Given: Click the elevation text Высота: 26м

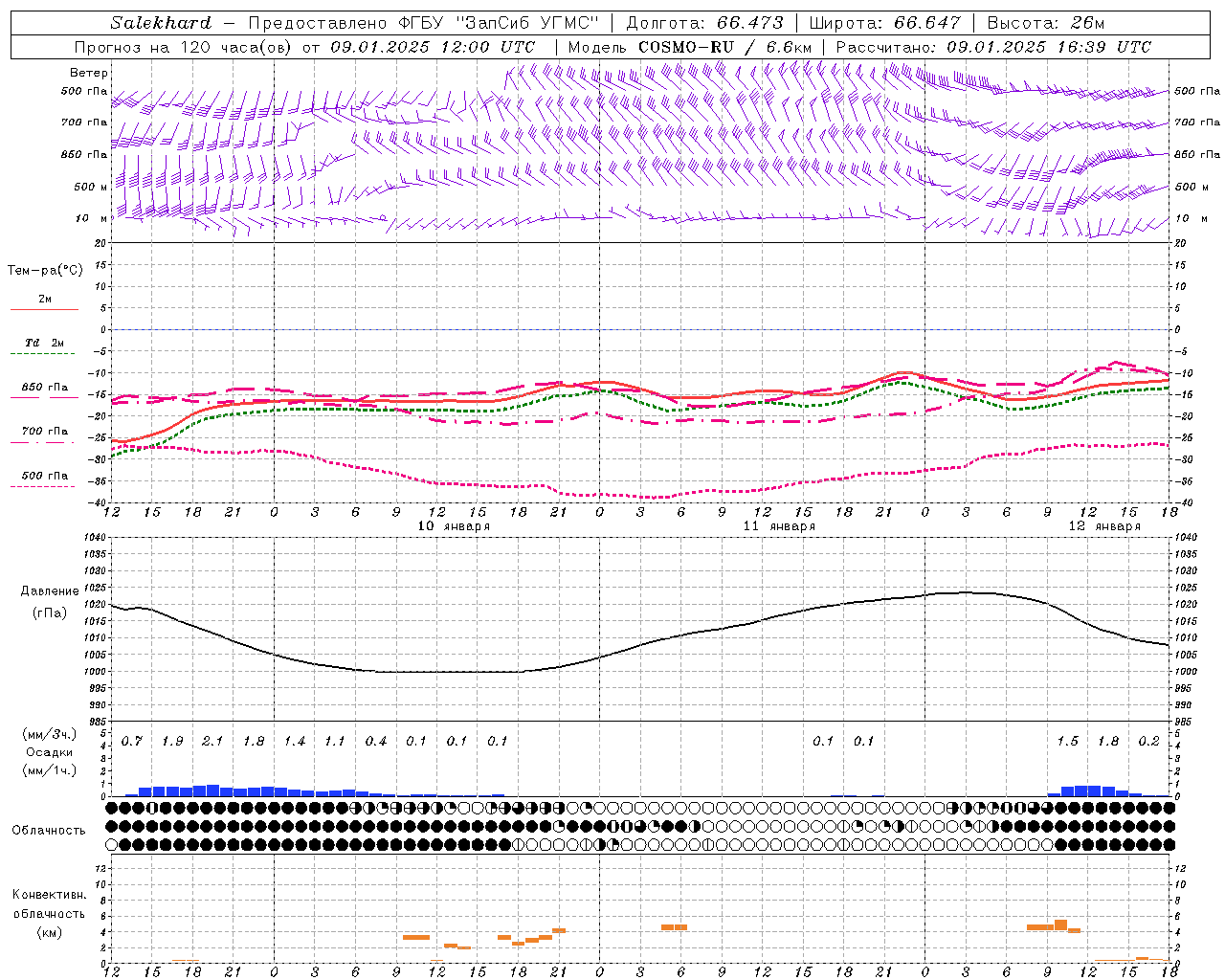Looking at the screenshot, I should [1045, 23].
